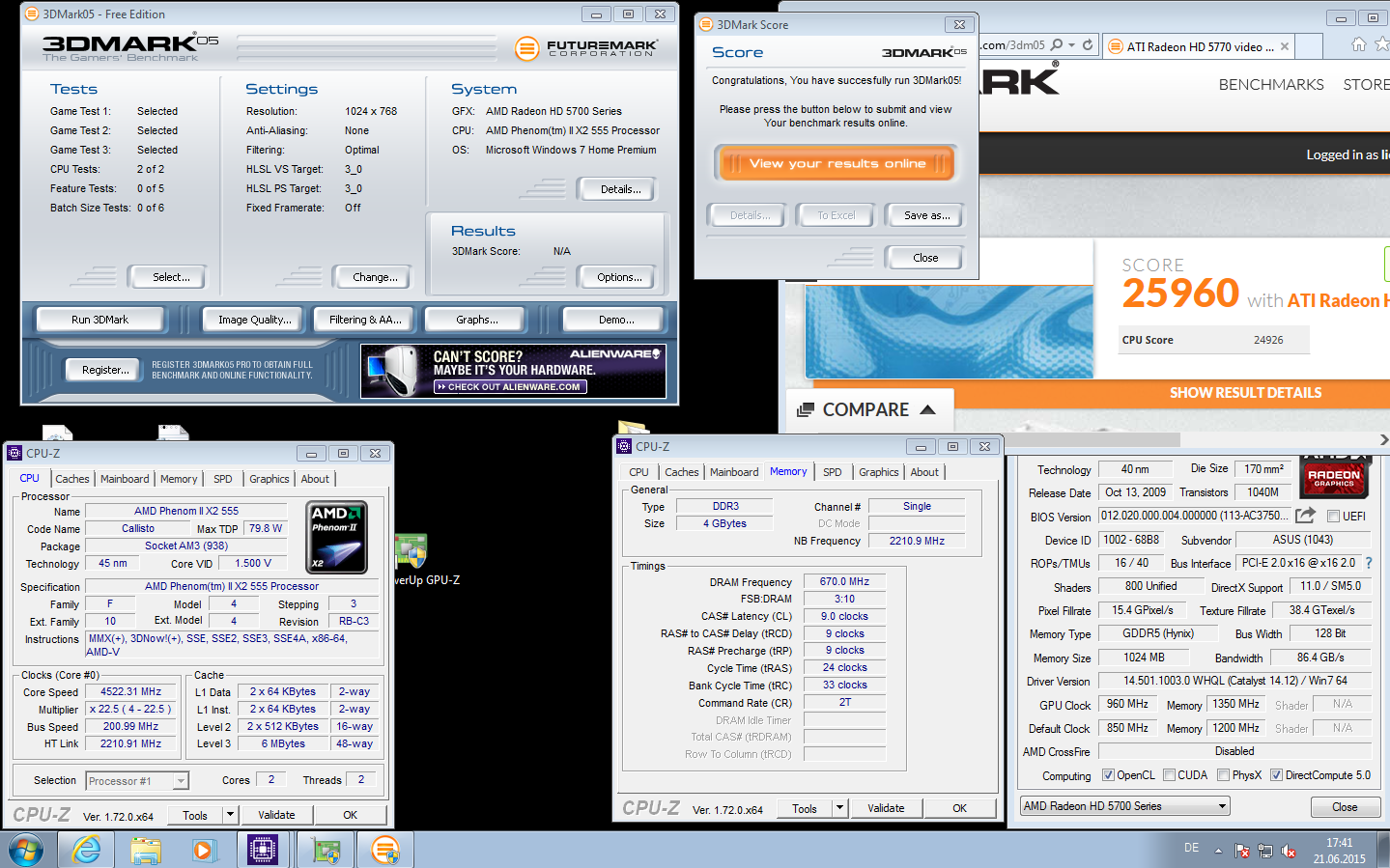The image size is (1390, 868).
Task: Click the taskbar clock showing 17:41
Action: [1339, 851]
